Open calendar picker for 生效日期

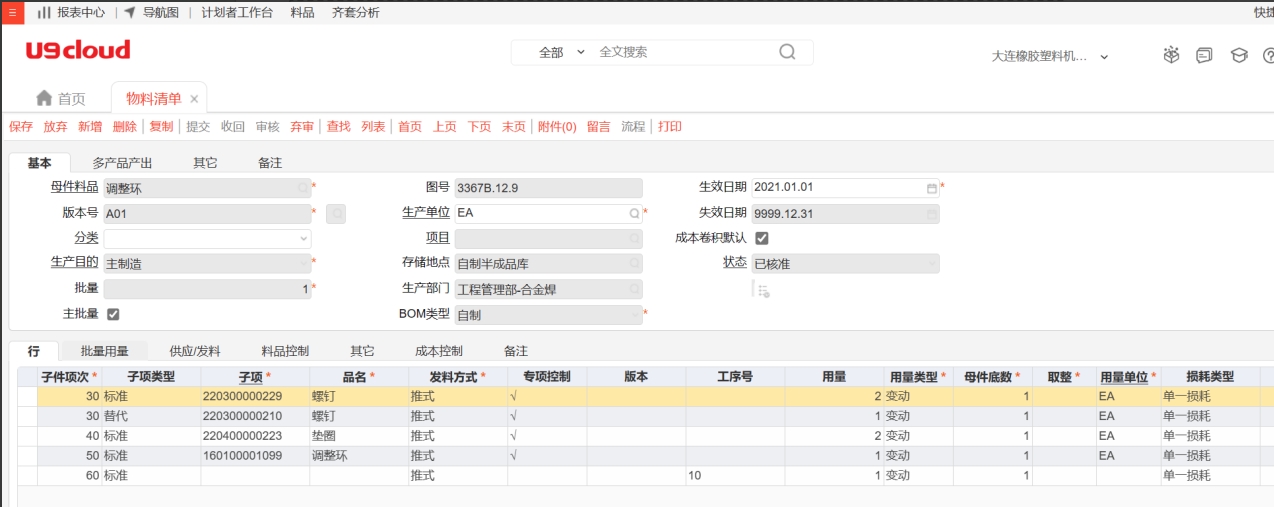[x=932, y=187]
